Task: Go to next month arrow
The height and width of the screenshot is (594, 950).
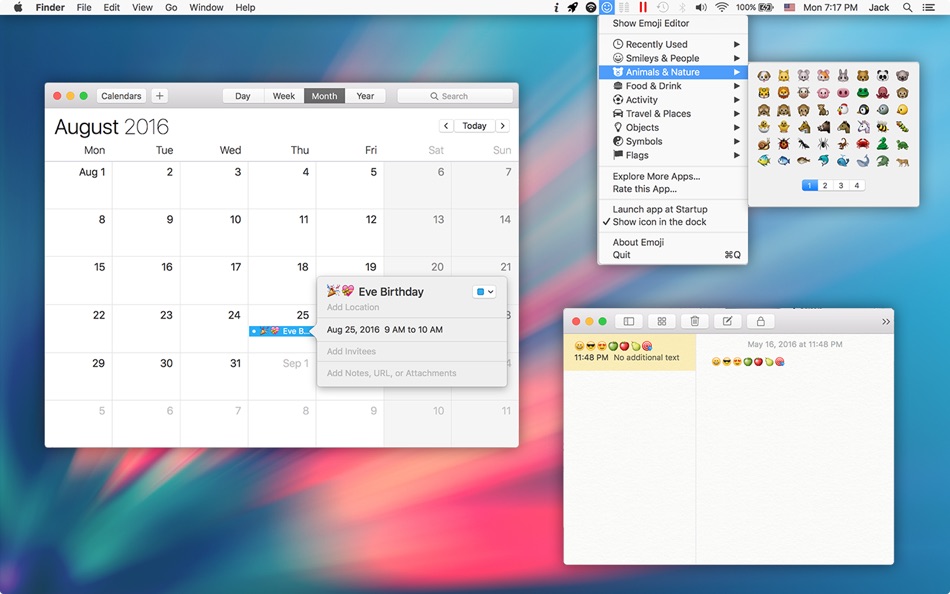Action: (x=502, y=126)
